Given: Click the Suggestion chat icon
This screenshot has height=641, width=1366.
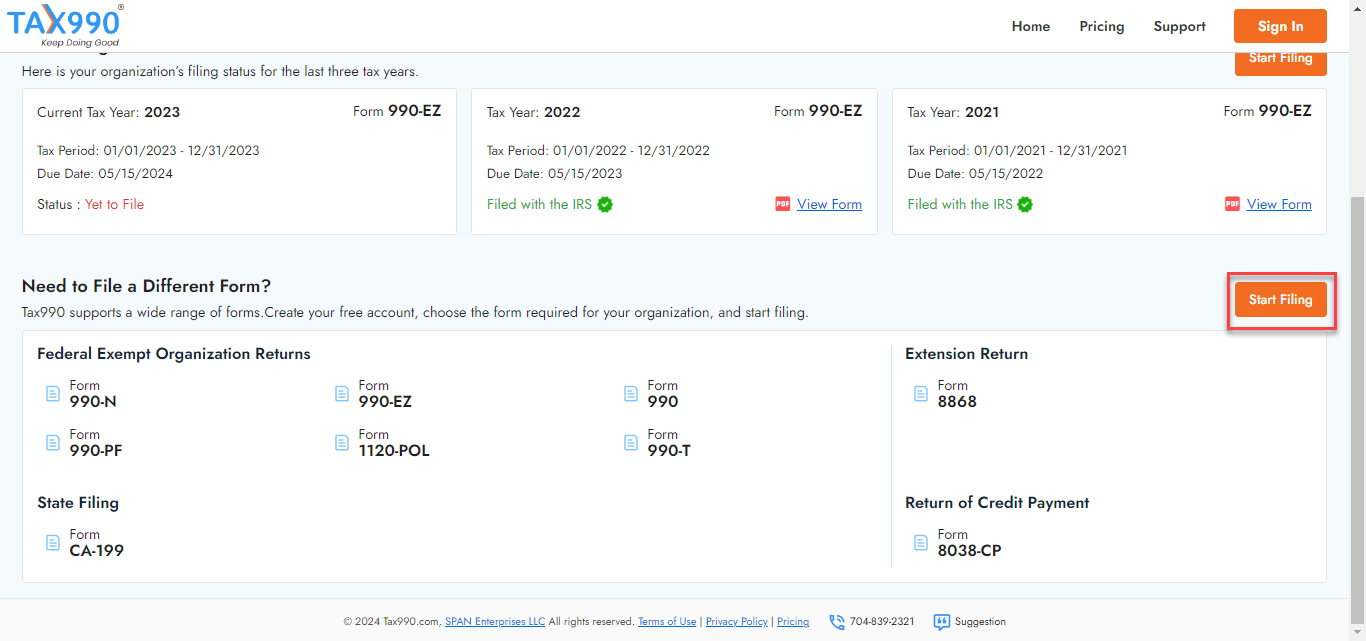Looking at the screenshot, I should (941, 622).
